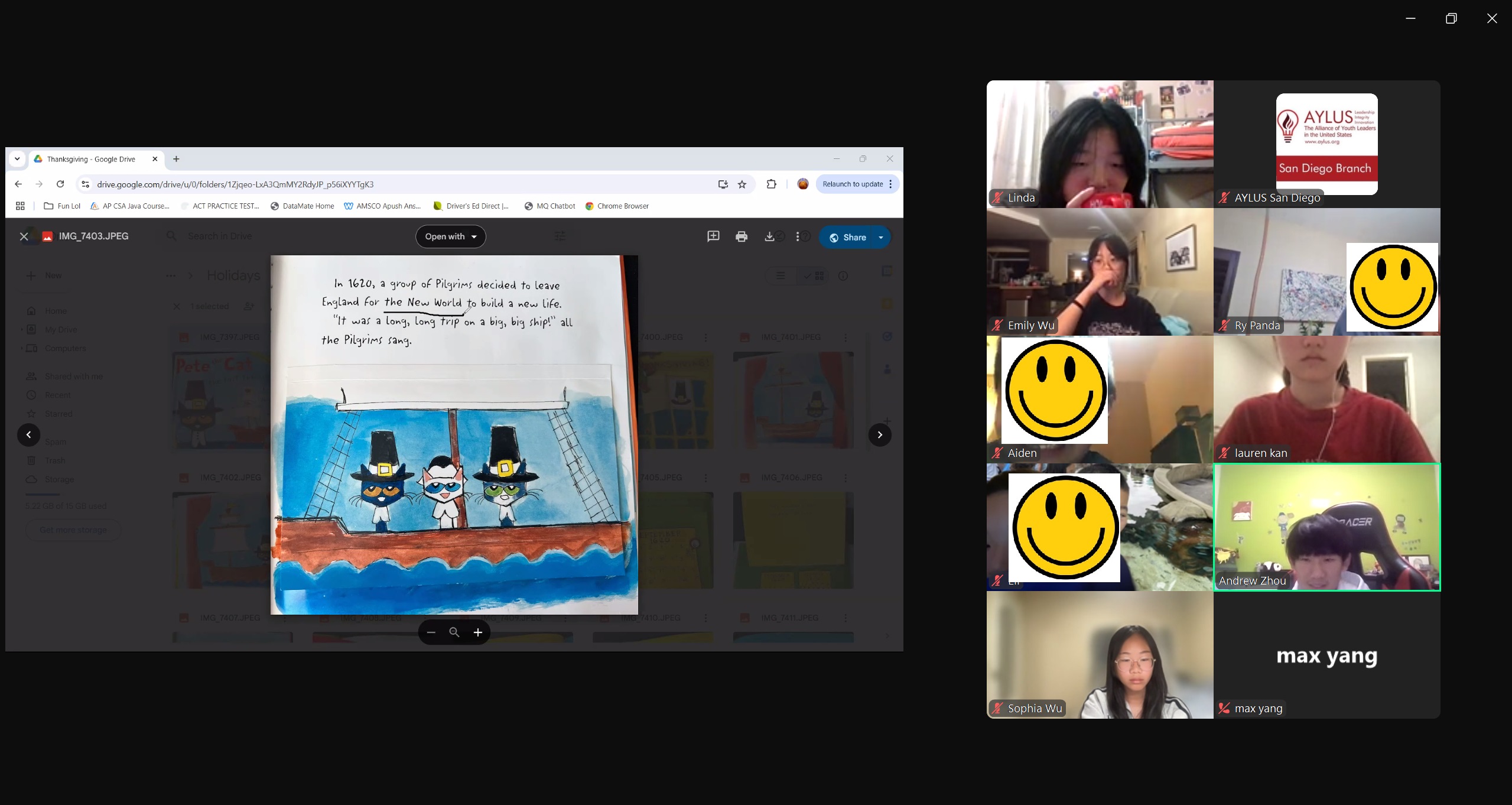This screenshot has width=1512, height=805.
Task: Open MQ Chatbot bookmark
Action: coord(550,206)
